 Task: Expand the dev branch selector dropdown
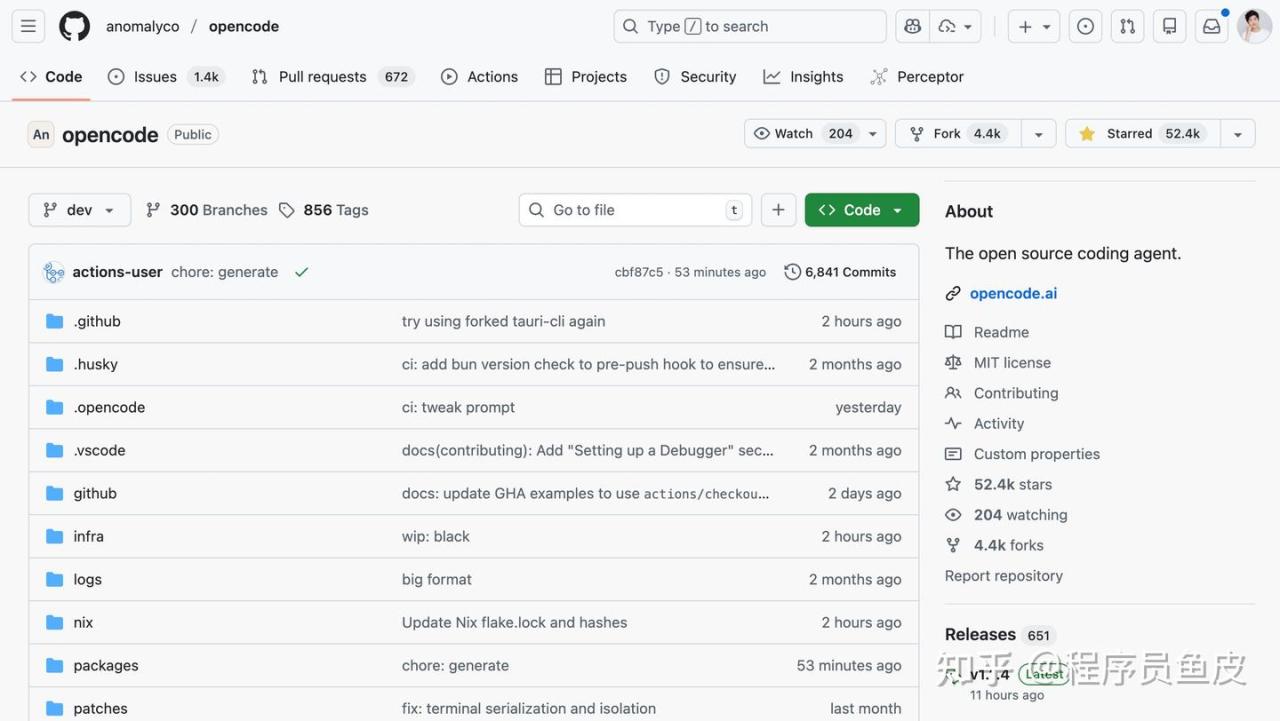[79, 210]
